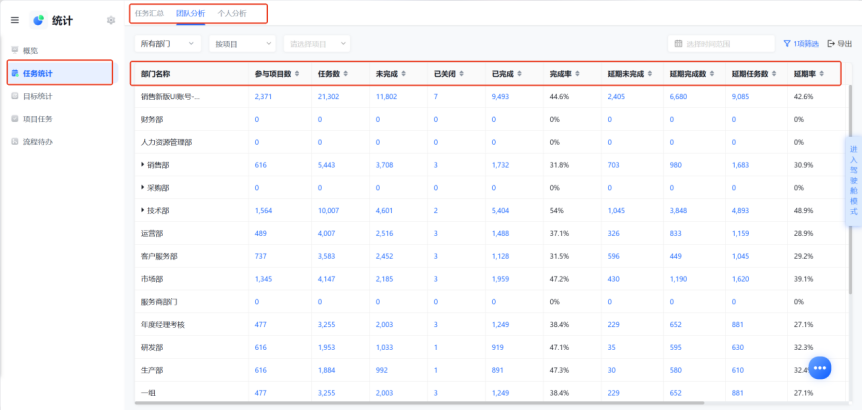
Task: Sort by 已完成 using its sort icon
Action: [x=519, y=74]
